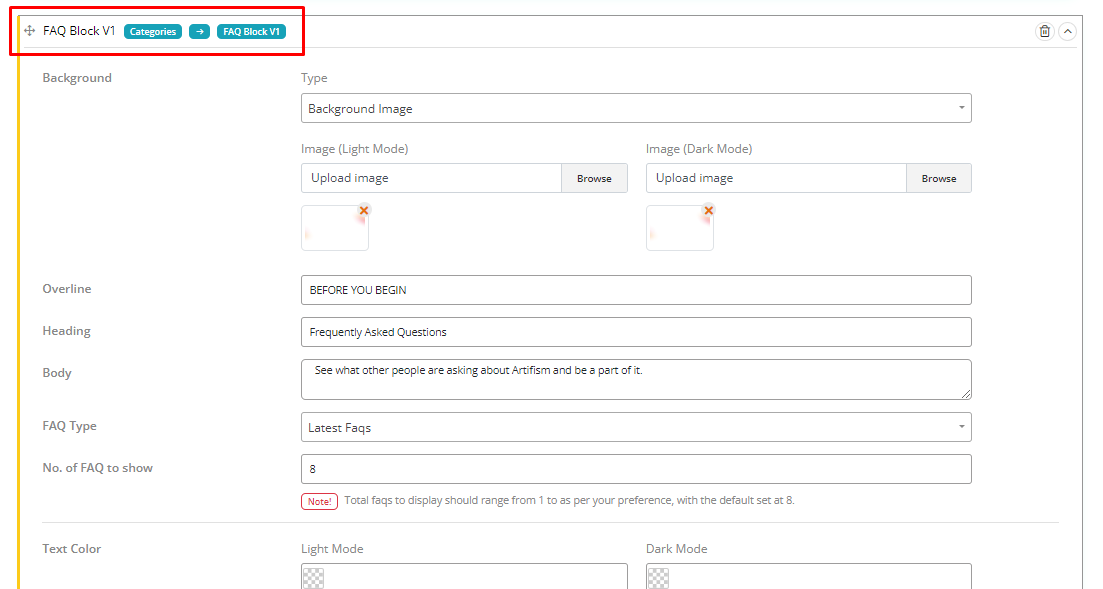Viewport: 1103px width, 589px height.
Task: Browse for a Light Mode image
Action: 594,178
